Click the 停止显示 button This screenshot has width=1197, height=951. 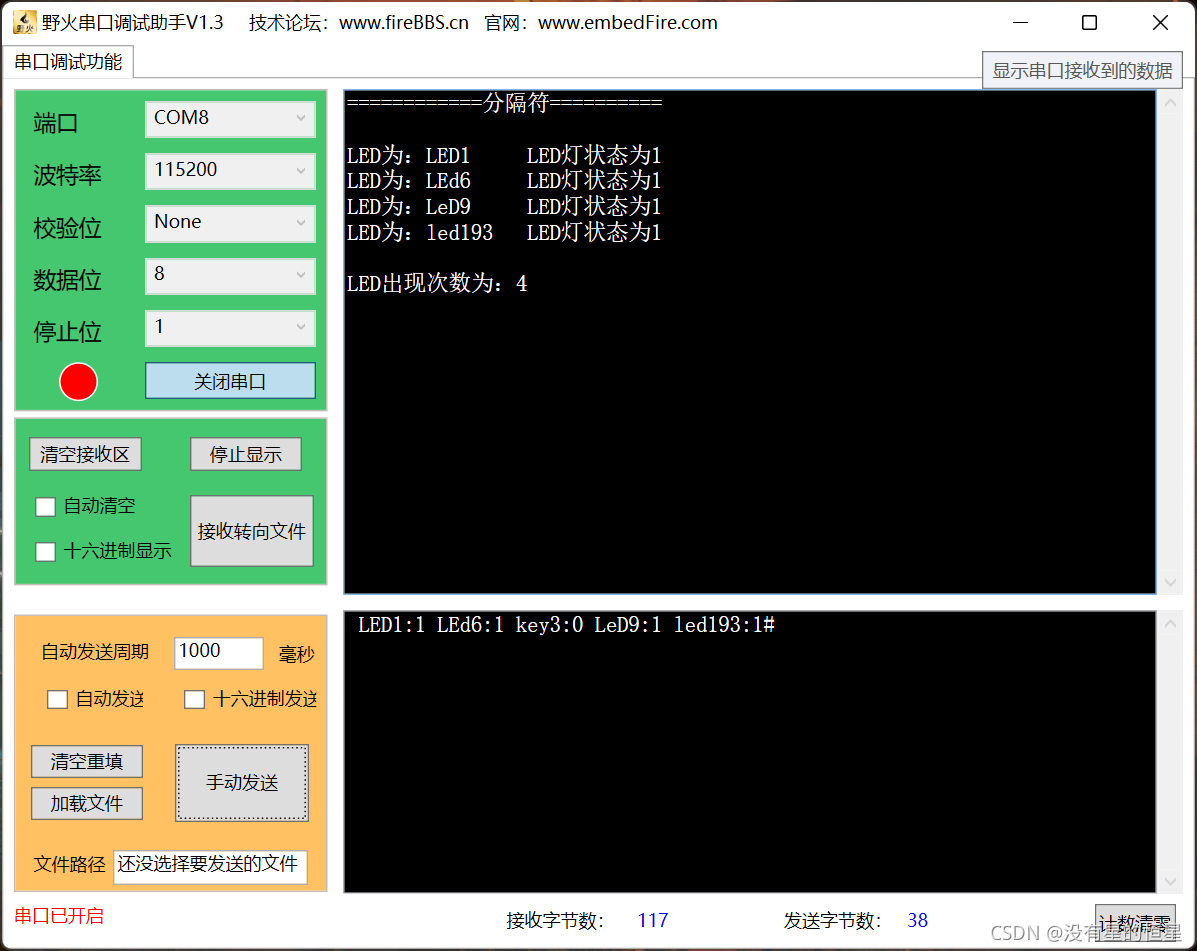(246, 454)
